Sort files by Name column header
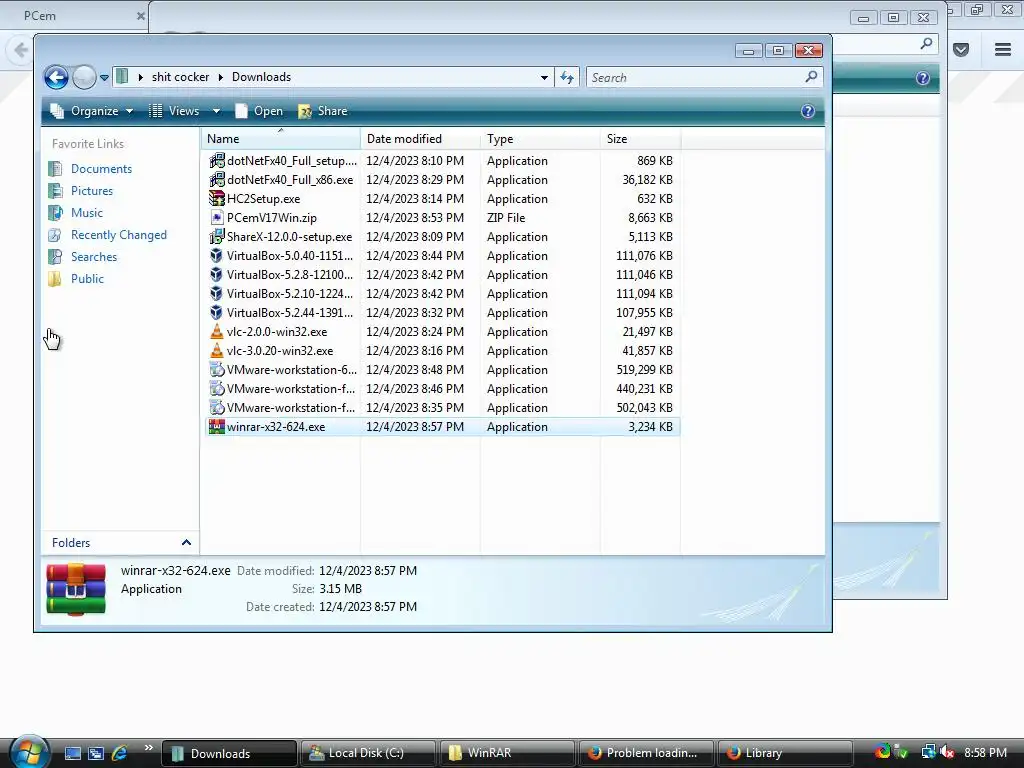Viewport: 1024px width, 768px height. [281, 138]
